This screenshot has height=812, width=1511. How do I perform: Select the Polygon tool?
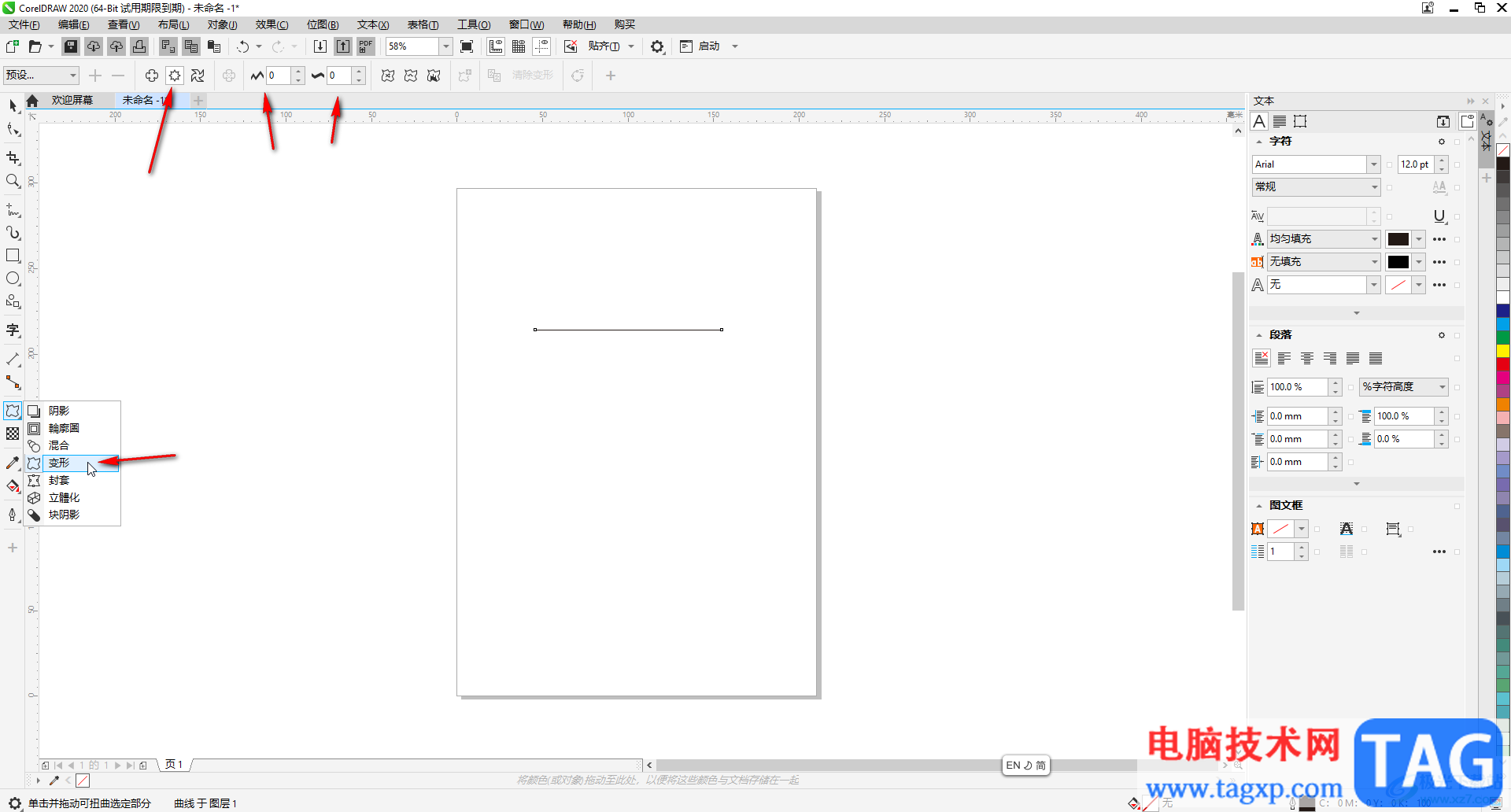[x=13, y=301]
